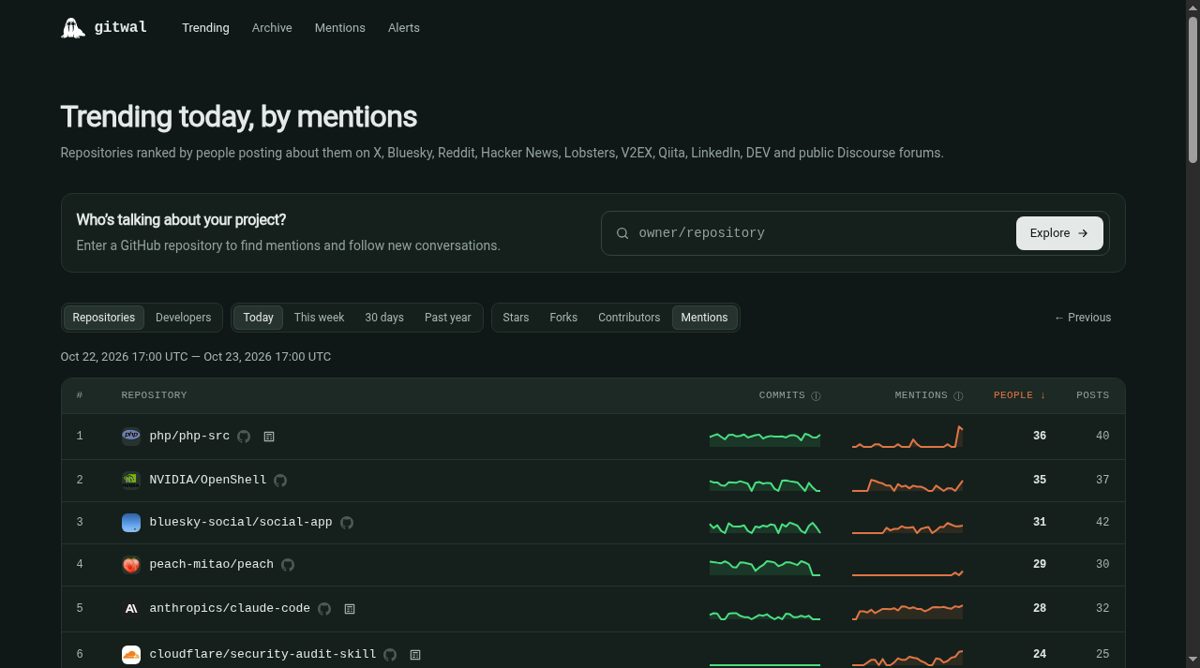Click the cloudflare avatar icon
The image size is (1200, 668).
coord(131,654)
